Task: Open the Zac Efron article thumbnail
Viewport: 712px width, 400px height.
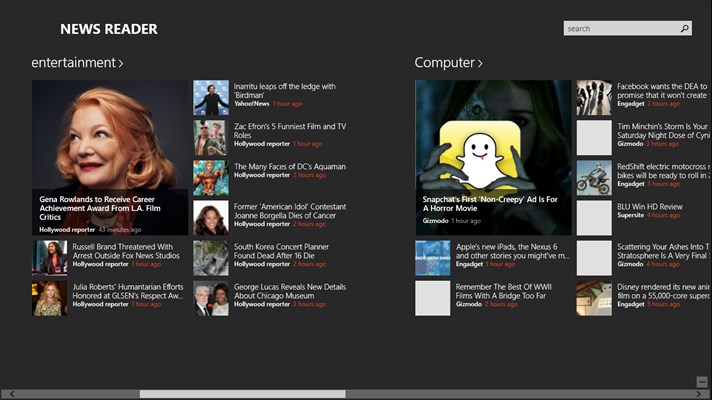Action: (x=211, y=138)
